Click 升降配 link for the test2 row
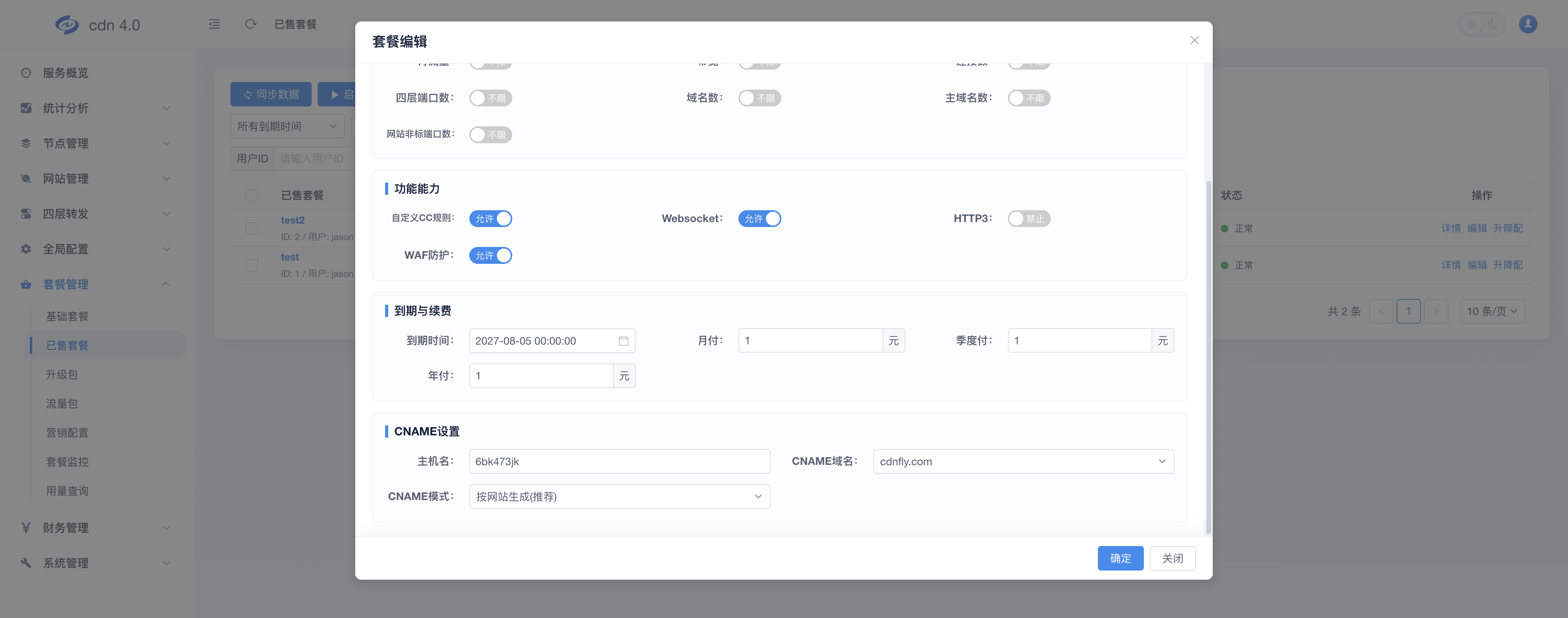 [1508, 228]
